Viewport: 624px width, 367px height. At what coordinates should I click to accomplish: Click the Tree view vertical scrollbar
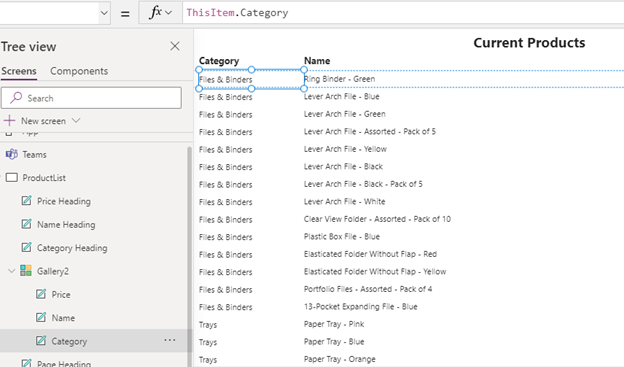click(x=189, y=255)
